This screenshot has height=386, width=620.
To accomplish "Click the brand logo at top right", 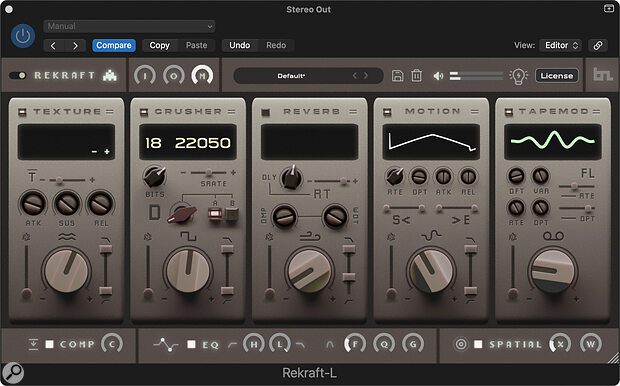I will coord(603,74).
